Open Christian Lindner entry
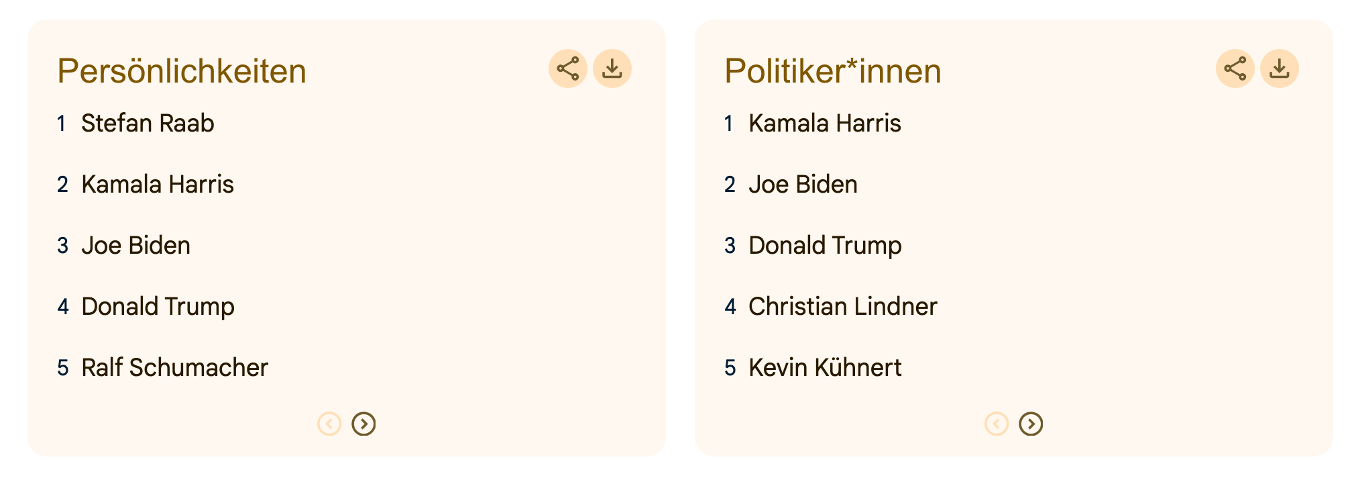 pos(843,306)
